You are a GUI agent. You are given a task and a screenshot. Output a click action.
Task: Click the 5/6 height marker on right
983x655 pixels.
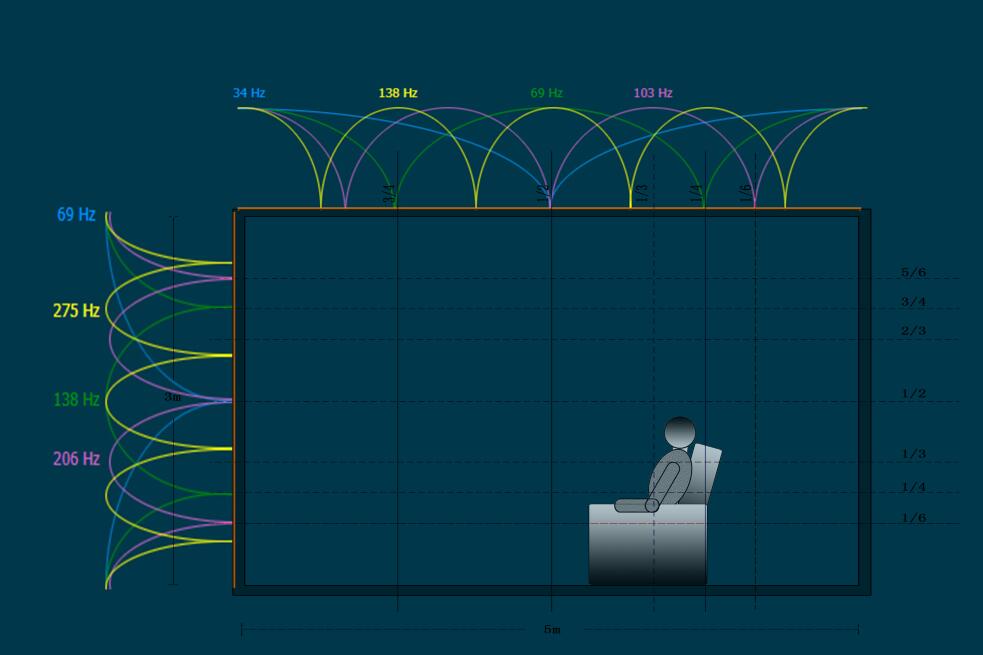913,272
